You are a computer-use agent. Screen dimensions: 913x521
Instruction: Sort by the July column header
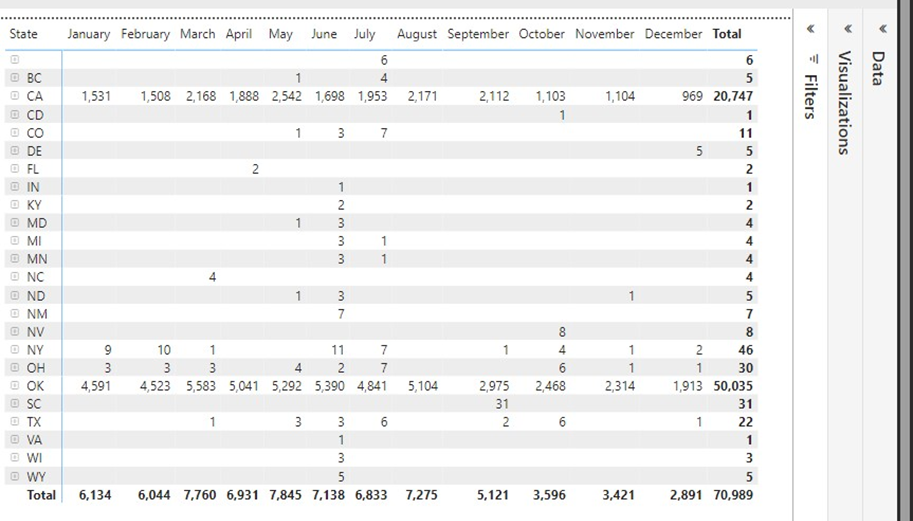(365, 34)
